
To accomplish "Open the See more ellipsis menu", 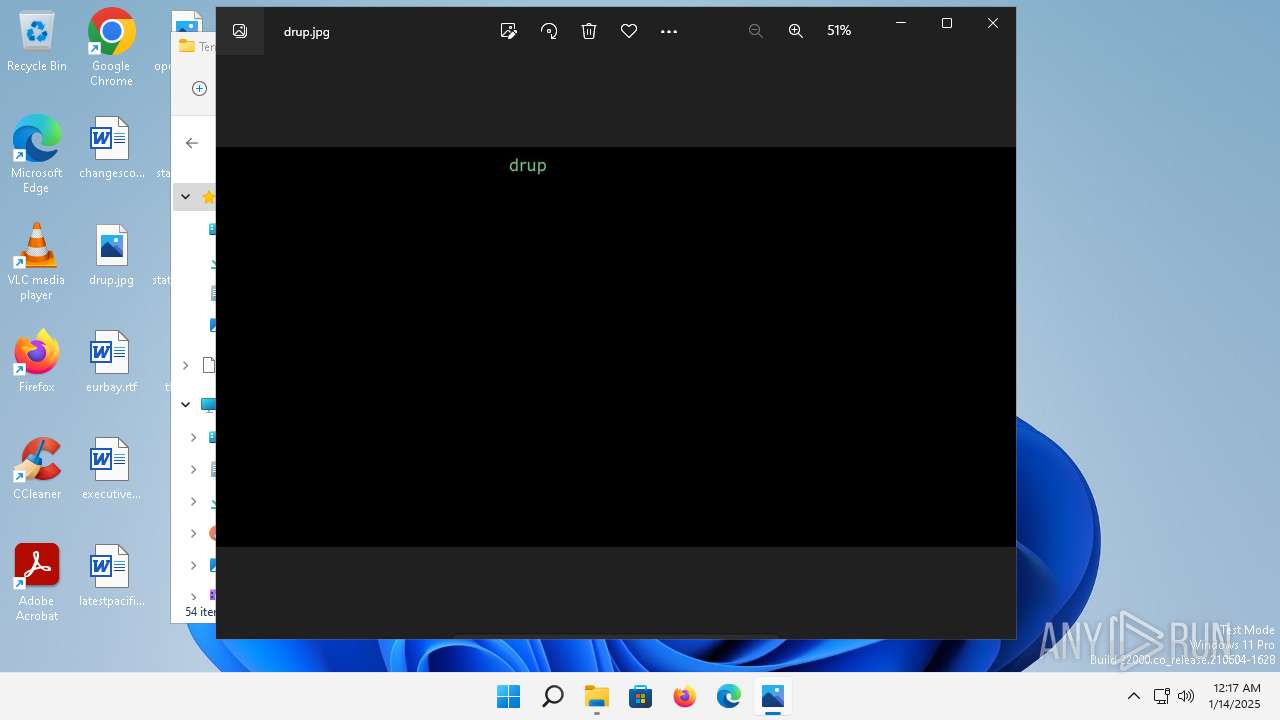I will pos(669,31).
